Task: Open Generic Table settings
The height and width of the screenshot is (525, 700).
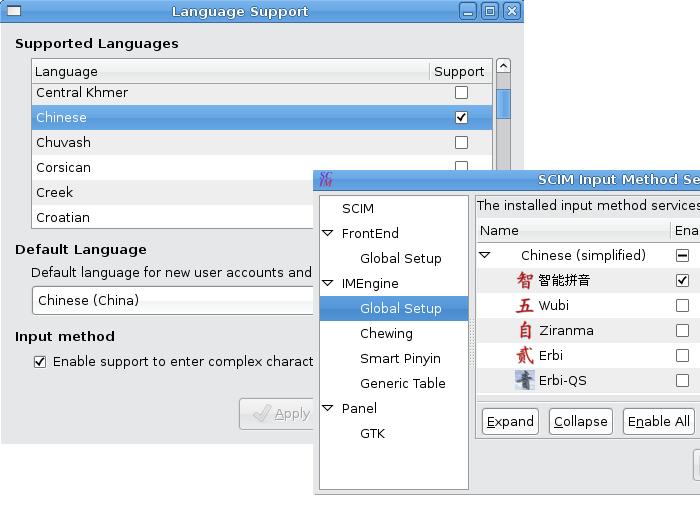Action: pos(403,383)
